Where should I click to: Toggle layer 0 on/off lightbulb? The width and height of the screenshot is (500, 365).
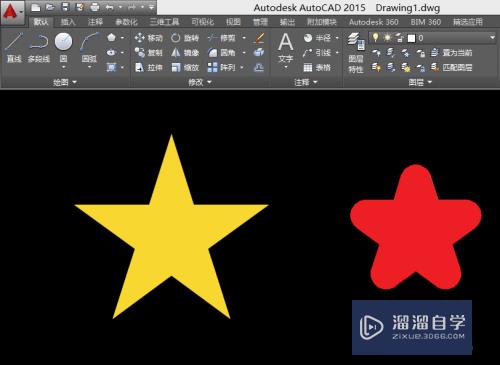click(376, 38)
